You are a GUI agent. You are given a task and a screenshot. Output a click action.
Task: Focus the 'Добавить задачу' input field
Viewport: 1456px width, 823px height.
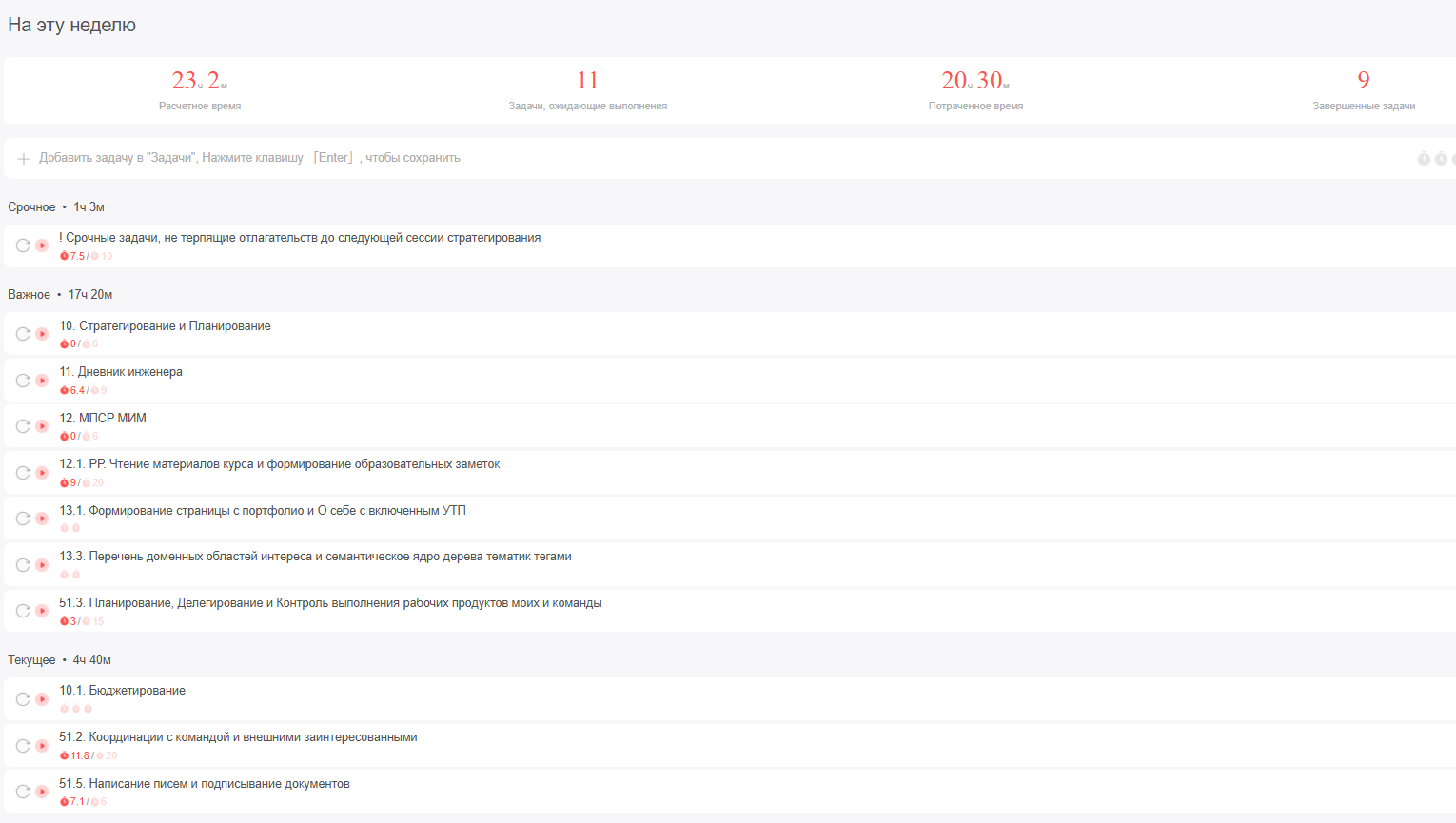249,158
